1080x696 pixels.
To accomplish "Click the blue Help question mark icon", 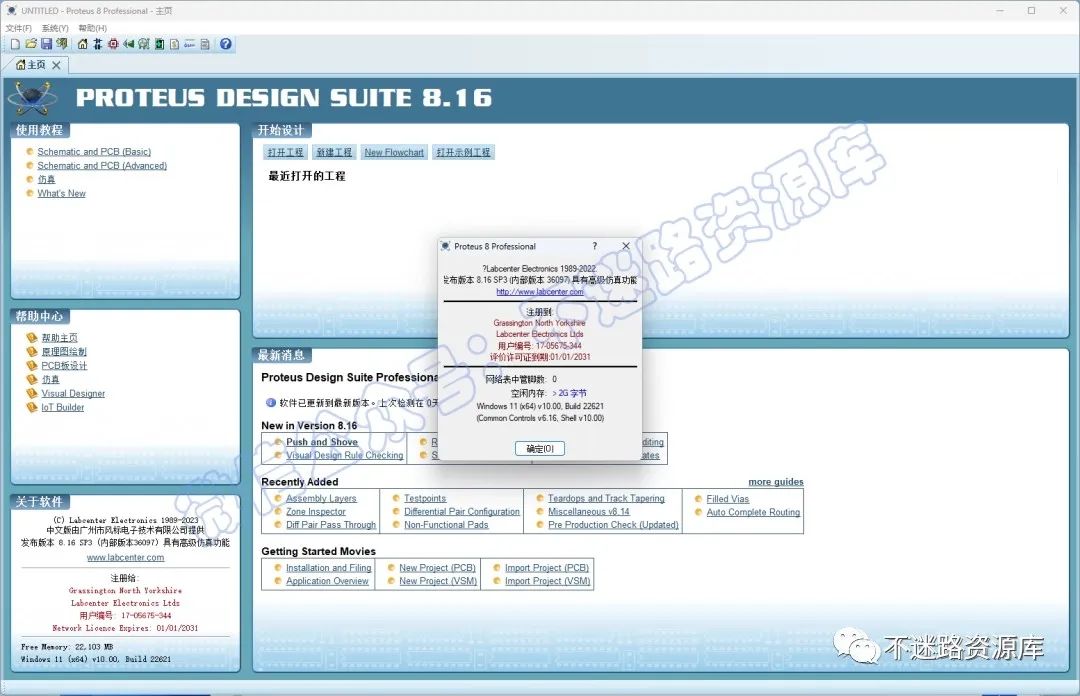I will 226,44.
